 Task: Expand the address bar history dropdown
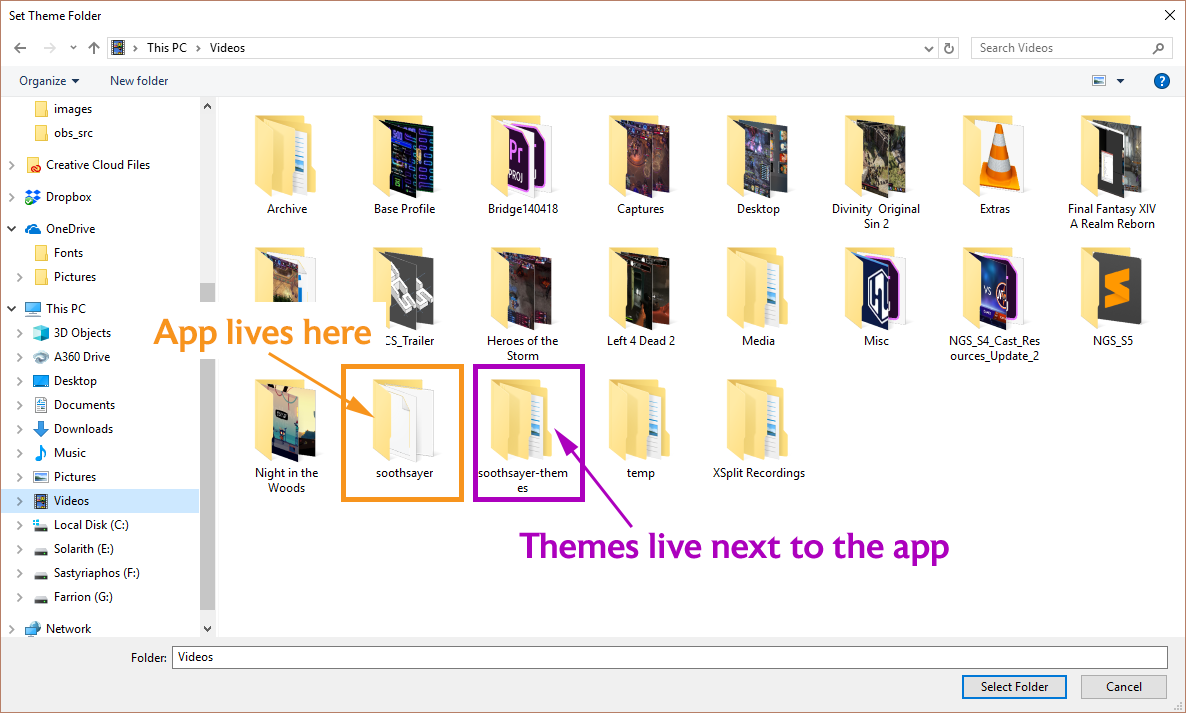pyautogui.click(x=929, y=48)
